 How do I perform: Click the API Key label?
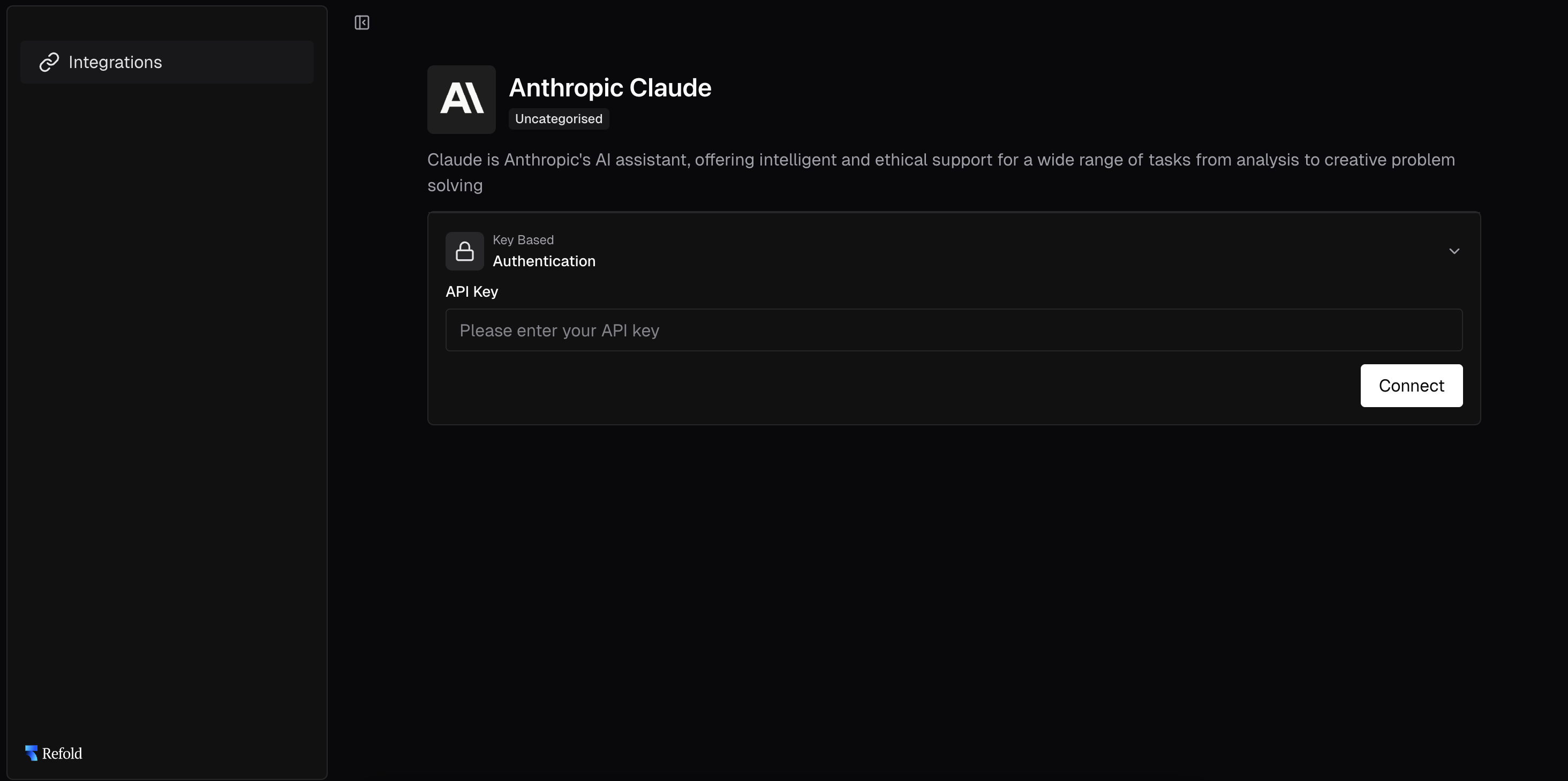[471, 291]
